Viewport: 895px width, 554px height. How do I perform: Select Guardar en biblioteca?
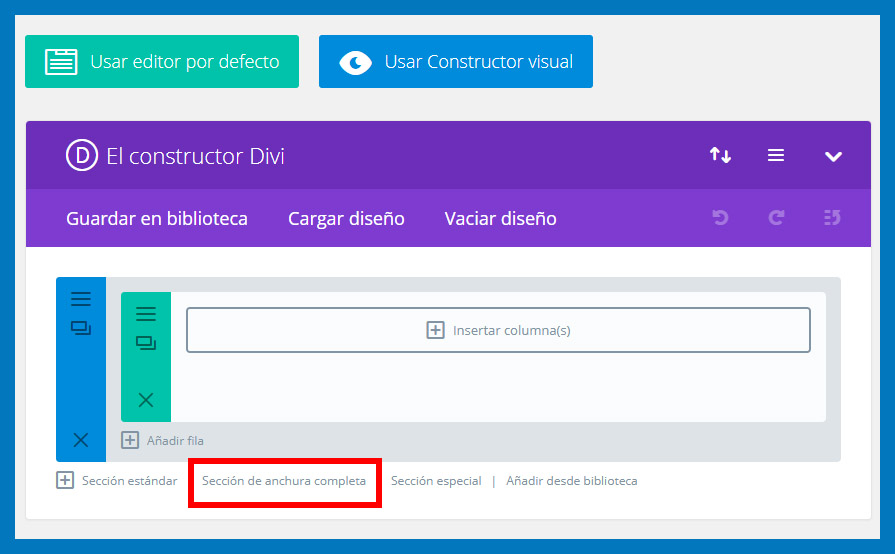[157, 219]
